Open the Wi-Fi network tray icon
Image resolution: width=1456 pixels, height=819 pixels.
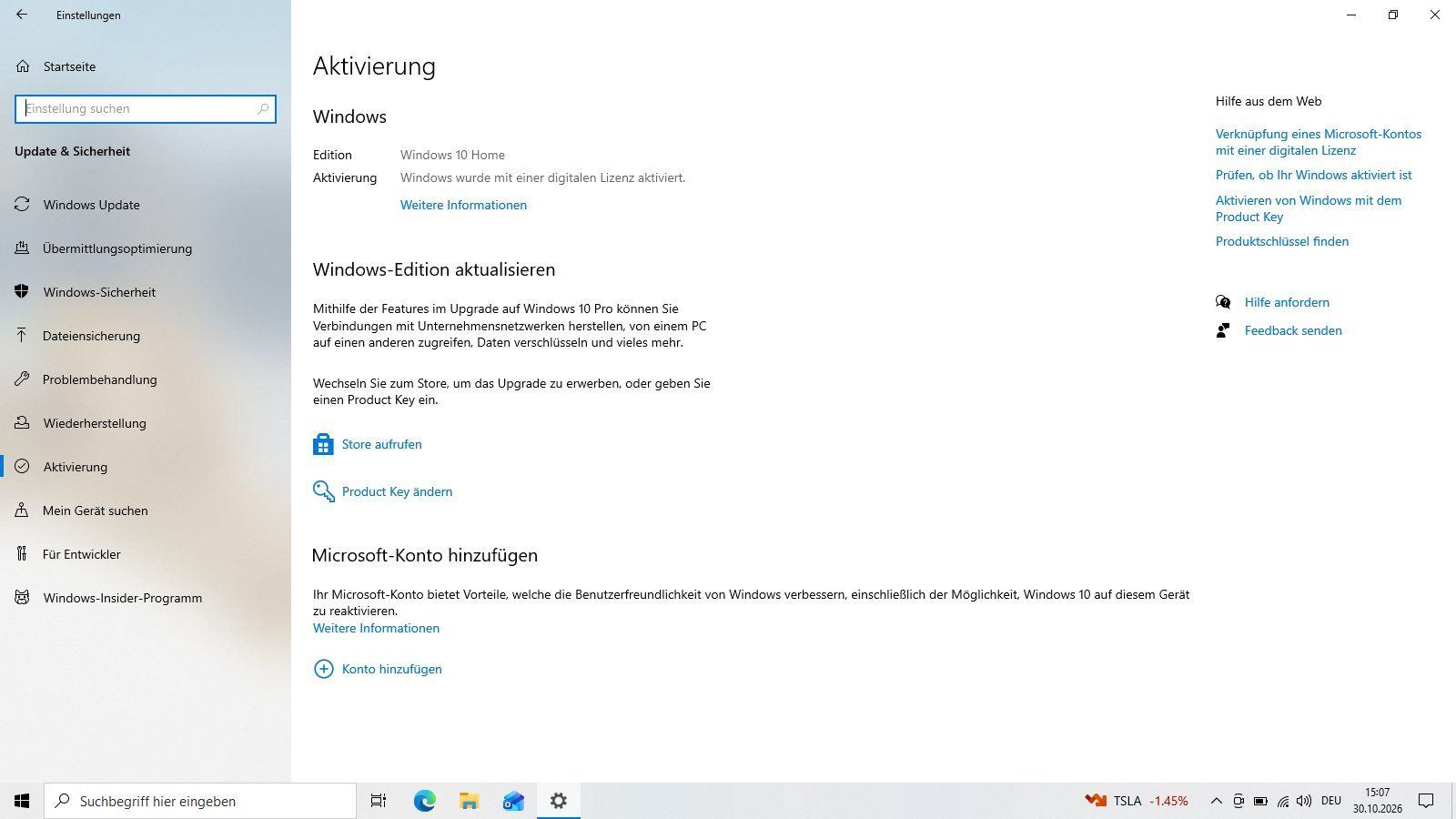1283,801
